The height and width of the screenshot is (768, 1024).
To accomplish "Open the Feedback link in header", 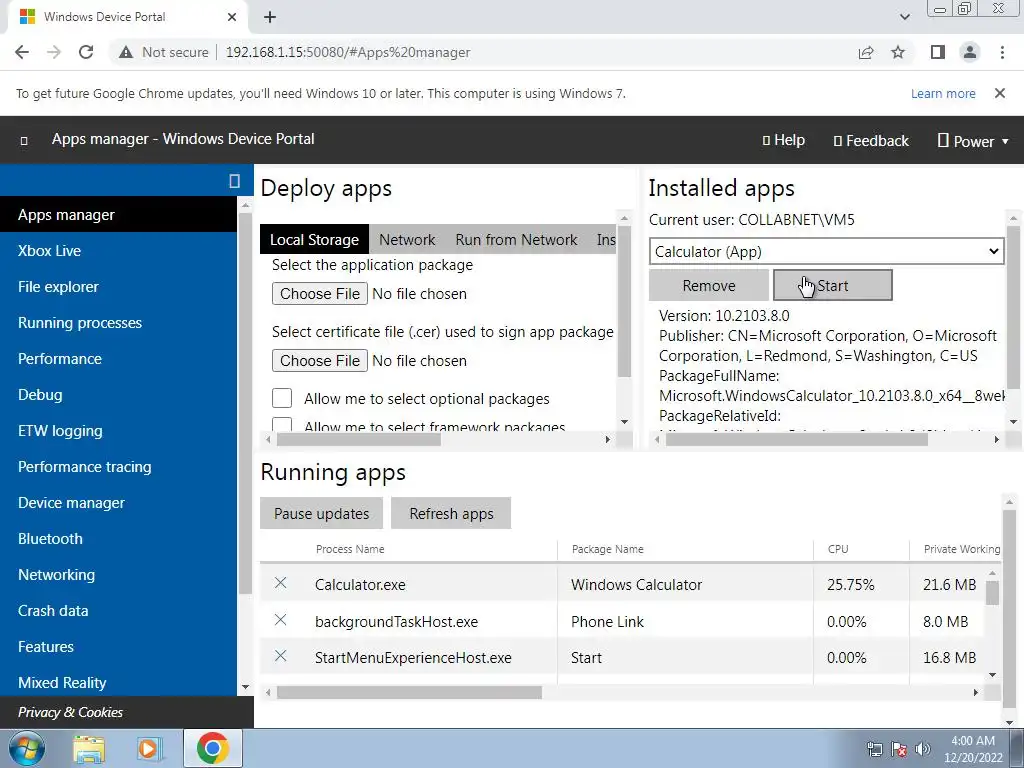I will tap(871, 140).
